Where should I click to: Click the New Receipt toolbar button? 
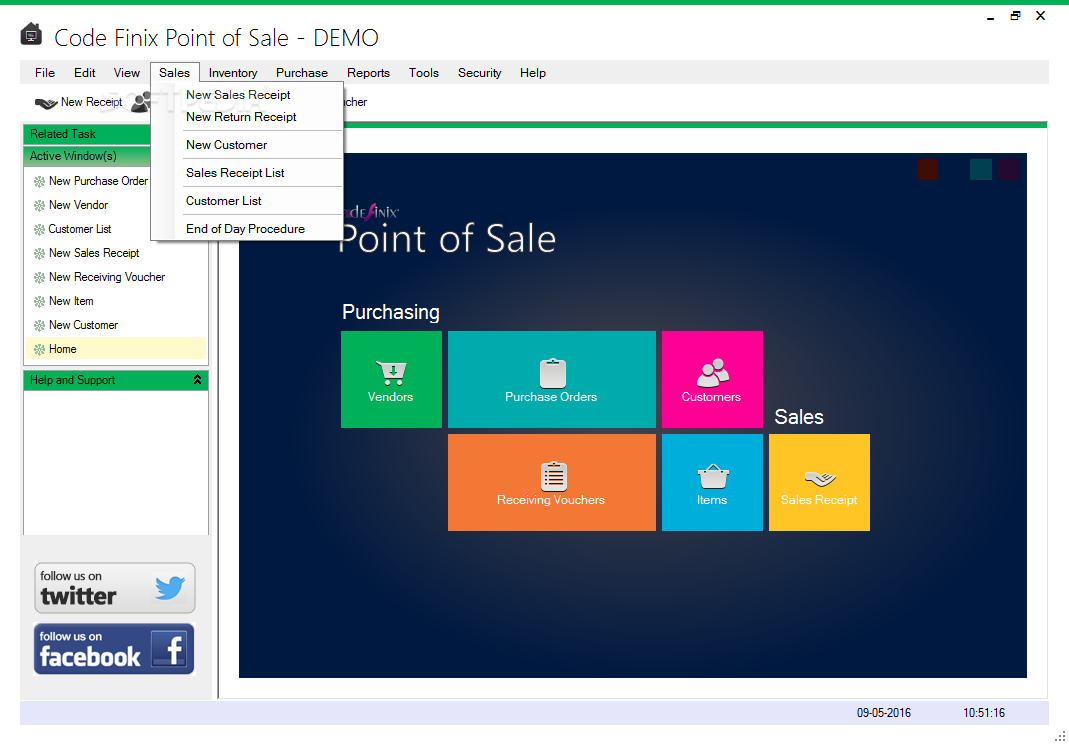point(78,102)
